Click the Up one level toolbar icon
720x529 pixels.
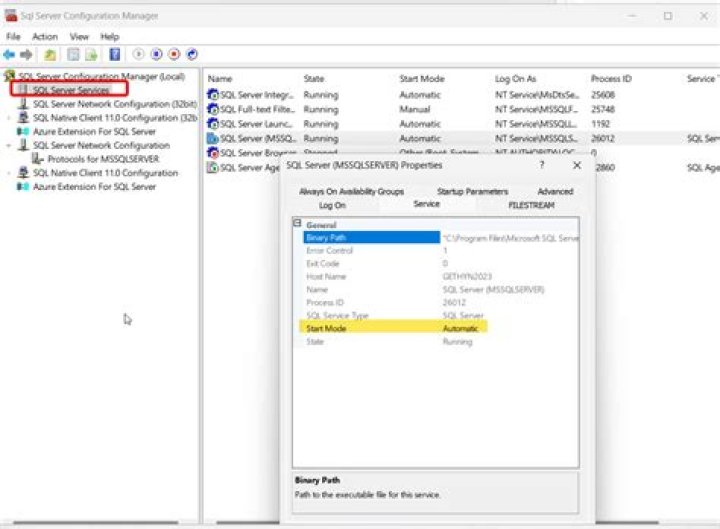tap(50, 55)
